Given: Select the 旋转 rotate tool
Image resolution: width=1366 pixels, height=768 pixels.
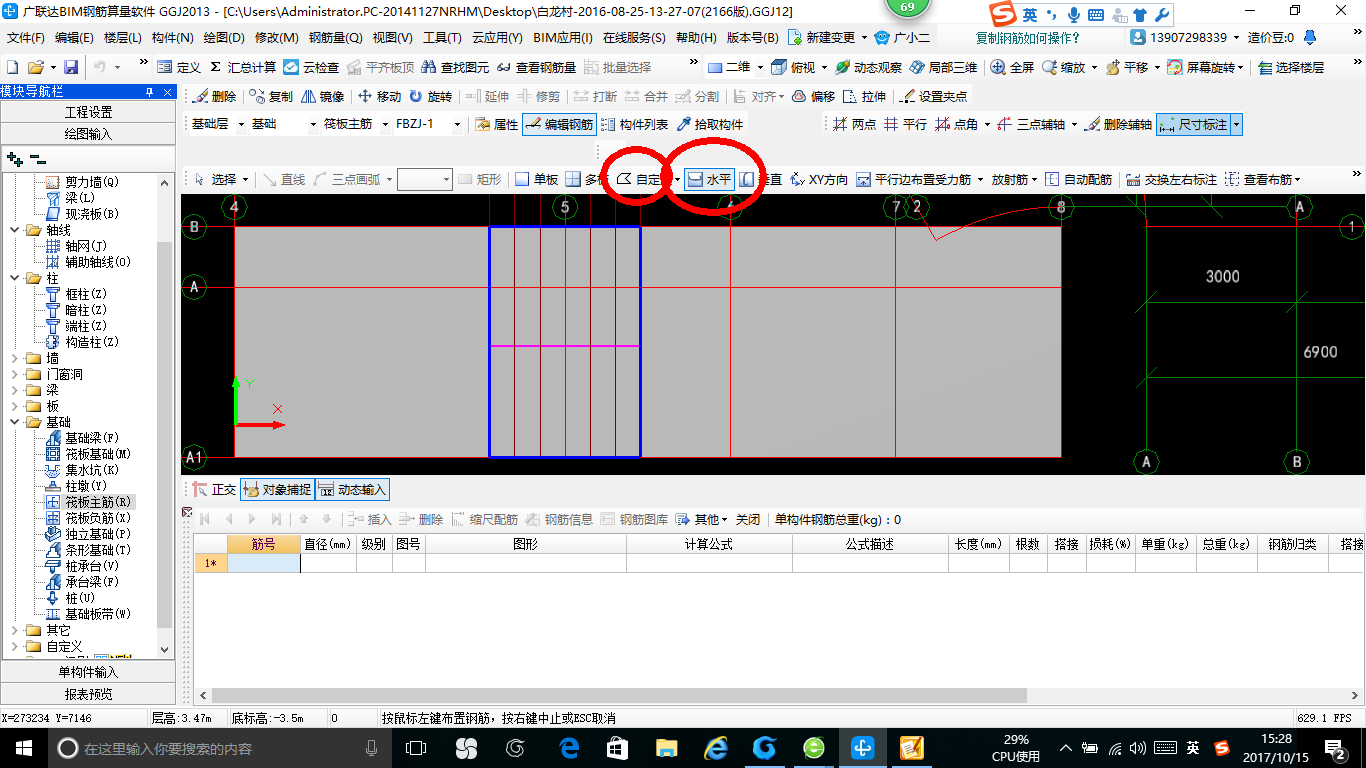Looking at the screenshot, I should coord(430,97).
